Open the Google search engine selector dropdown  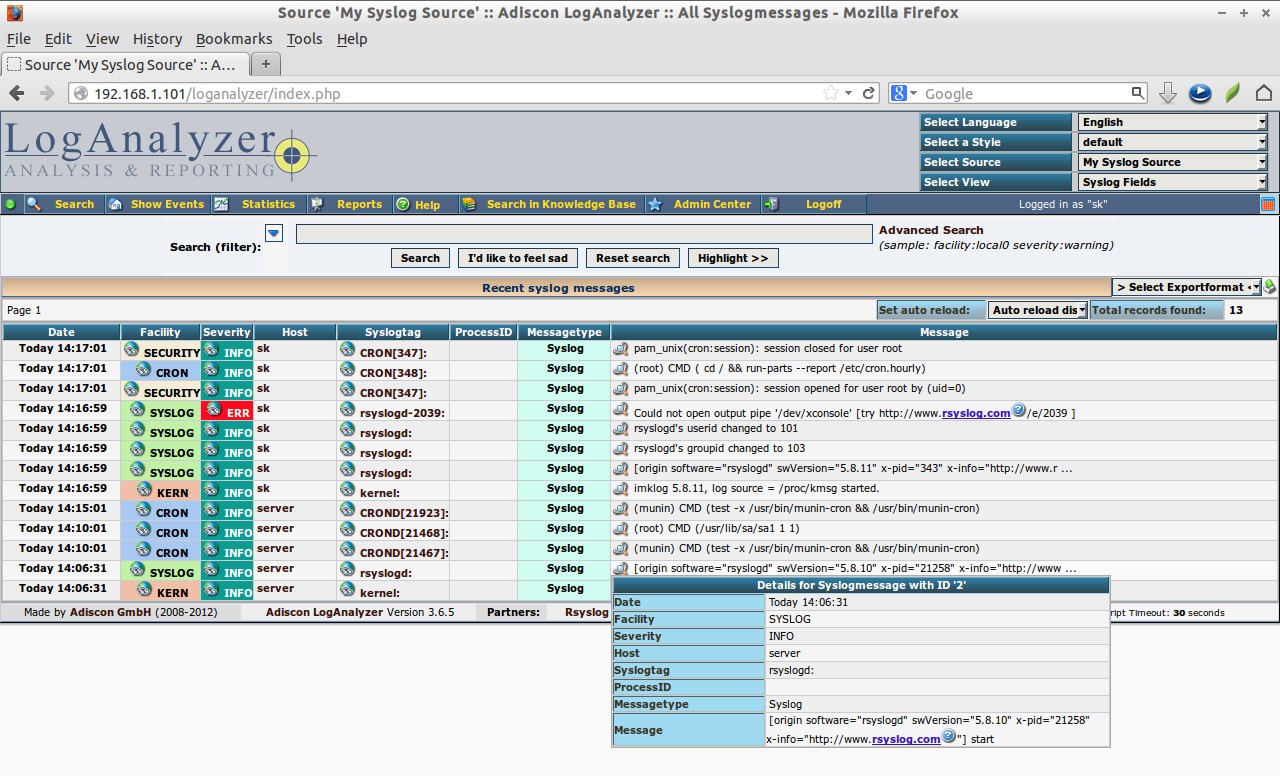tap(904, 93)
